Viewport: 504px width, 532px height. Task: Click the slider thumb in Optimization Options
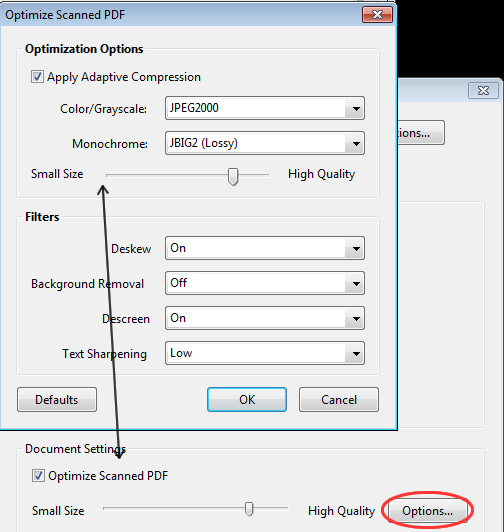click(233, 176)
